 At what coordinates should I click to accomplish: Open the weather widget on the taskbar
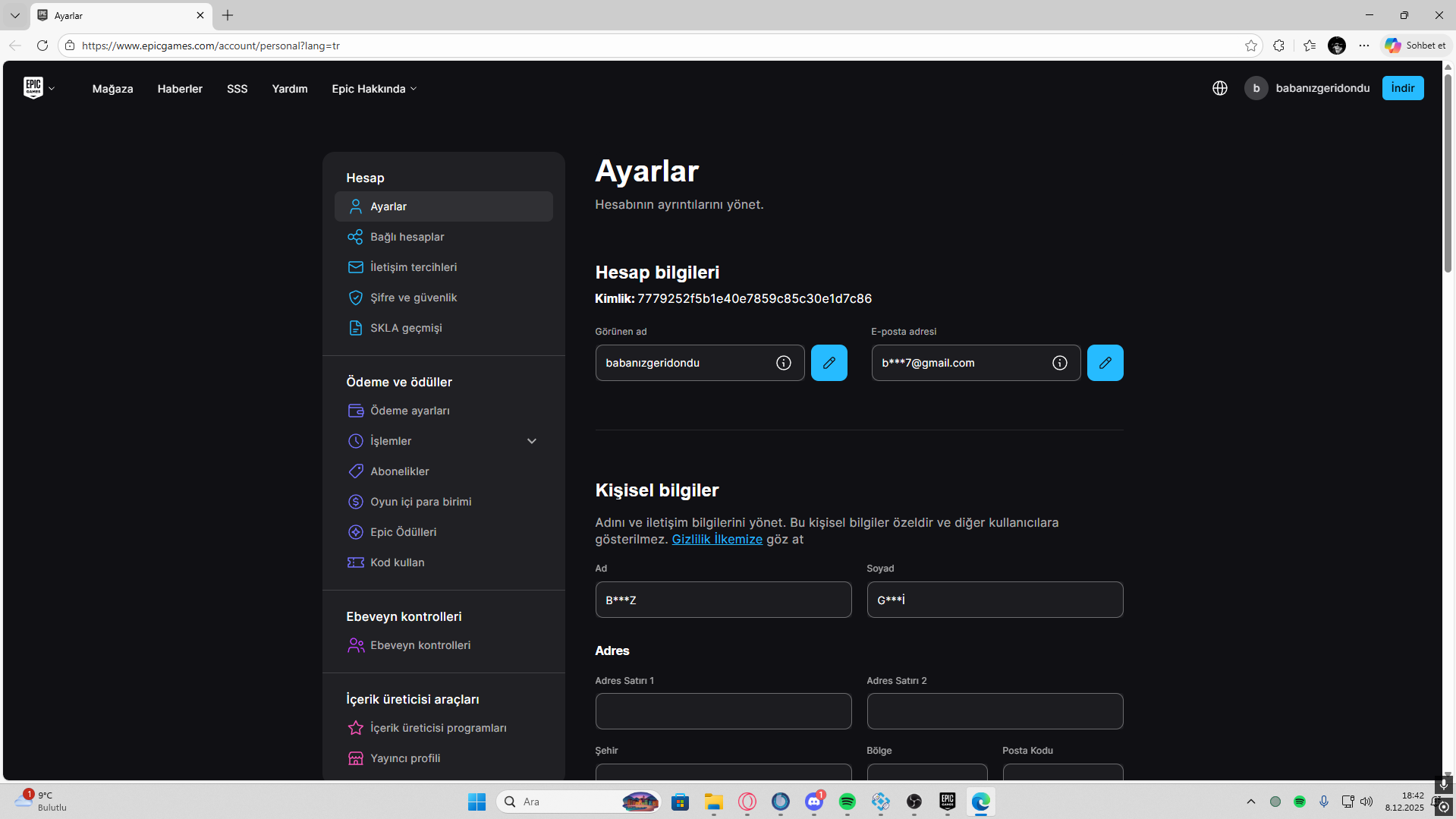pos(40,802)
